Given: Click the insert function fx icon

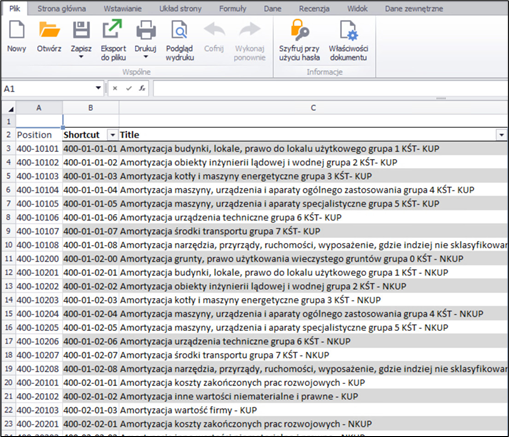Looking at the screenshot, I should tap(142, 88).
